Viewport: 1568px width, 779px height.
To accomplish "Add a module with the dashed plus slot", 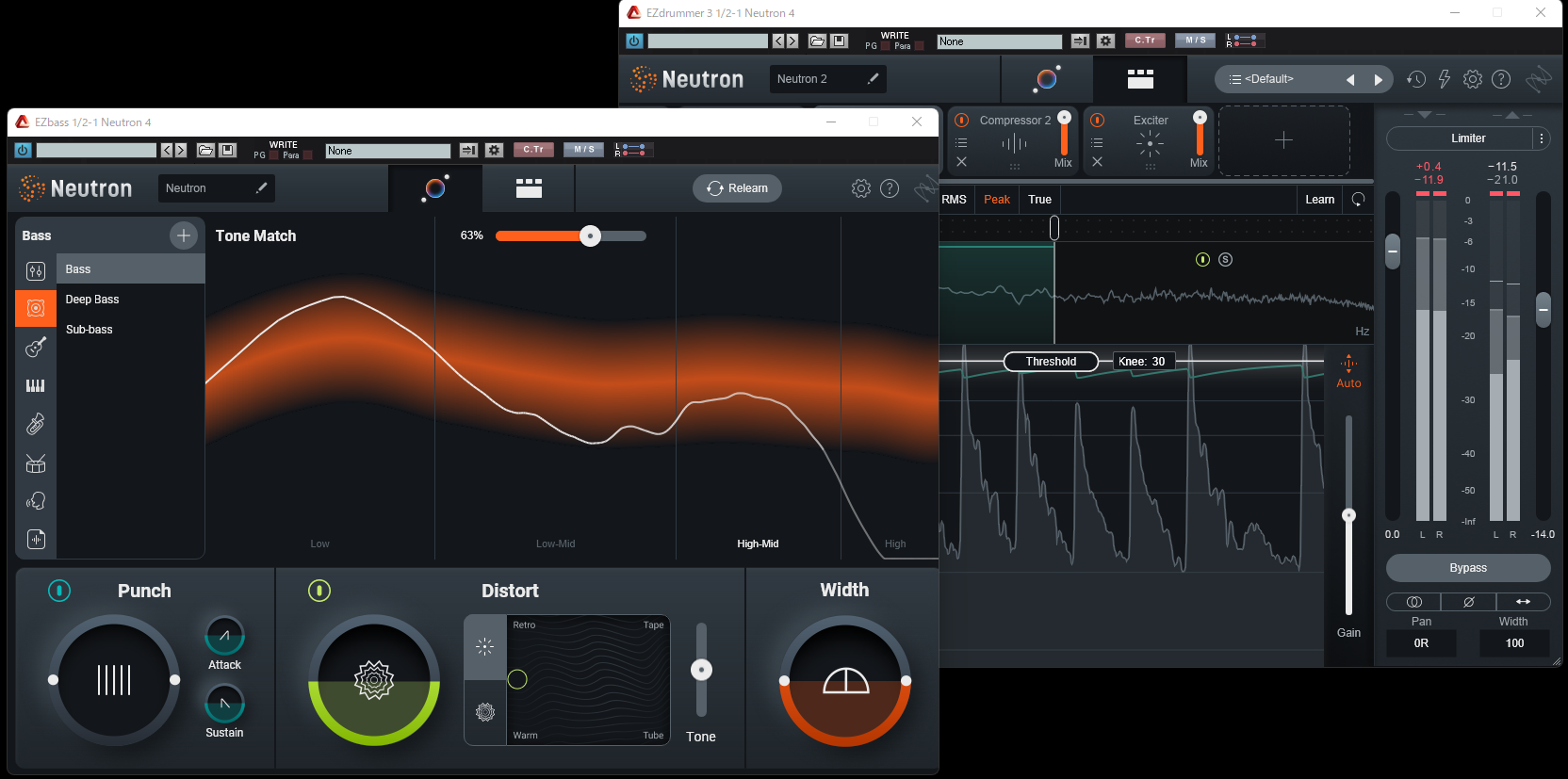I will (1283, 140).
